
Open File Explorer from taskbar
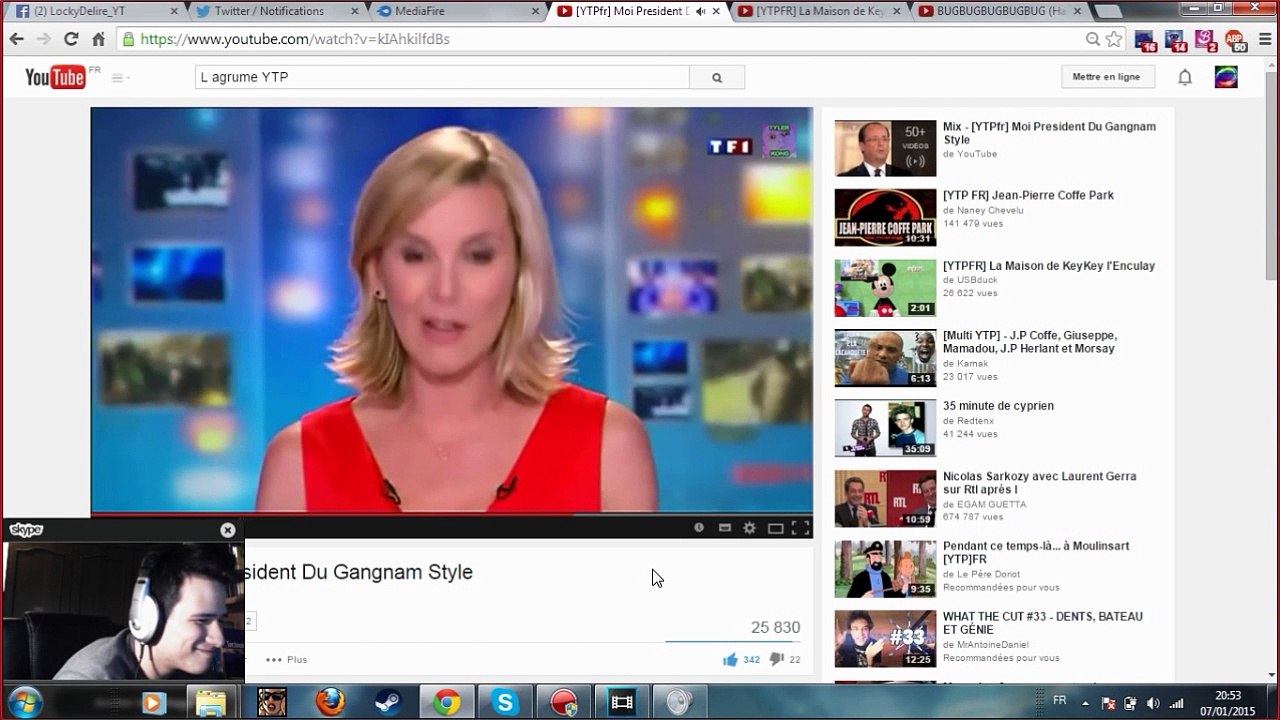click(x=210, y=702)
